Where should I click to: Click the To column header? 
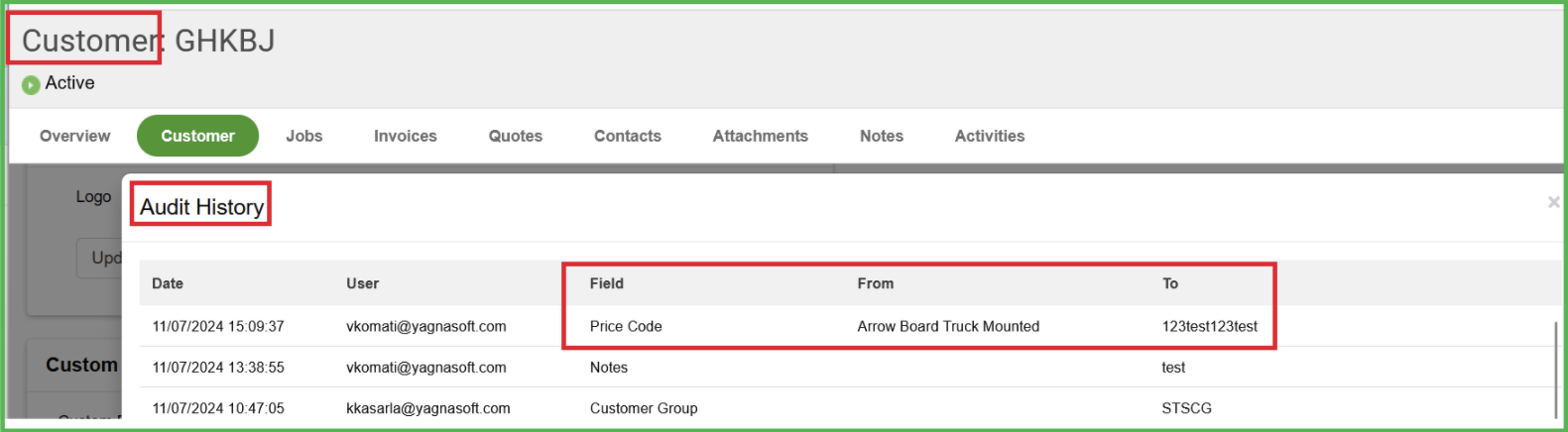tap(1170, 283)
